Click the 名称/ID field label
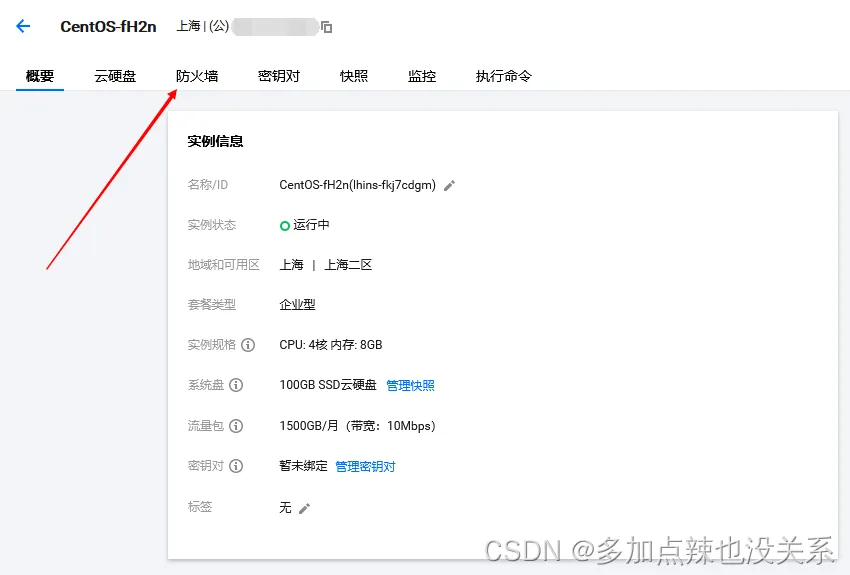The height and width of the screenshot is (575, 850). 208,185
